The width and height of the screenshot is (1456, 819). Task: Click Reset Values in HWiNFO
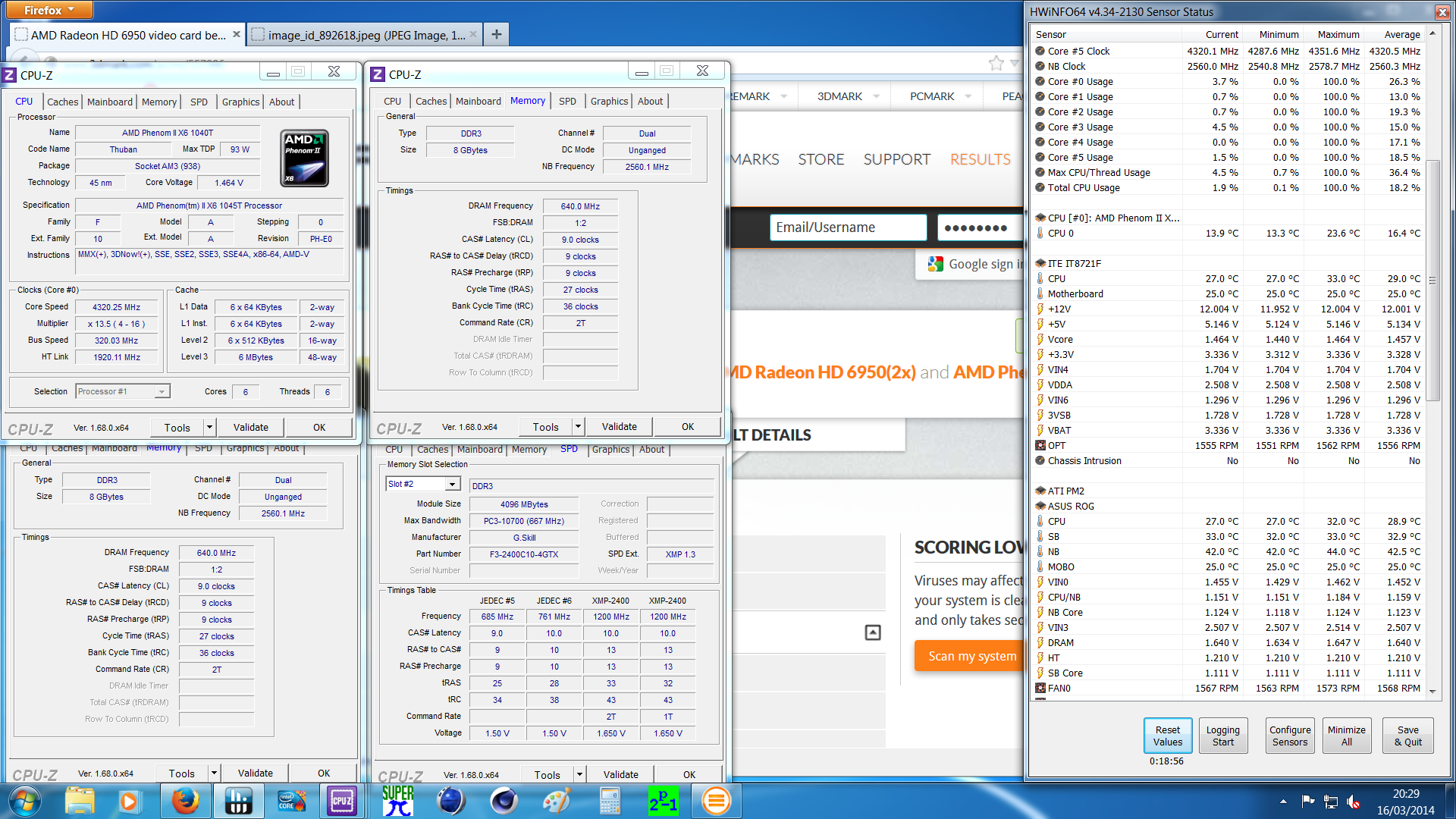[x=1168, y=736]
